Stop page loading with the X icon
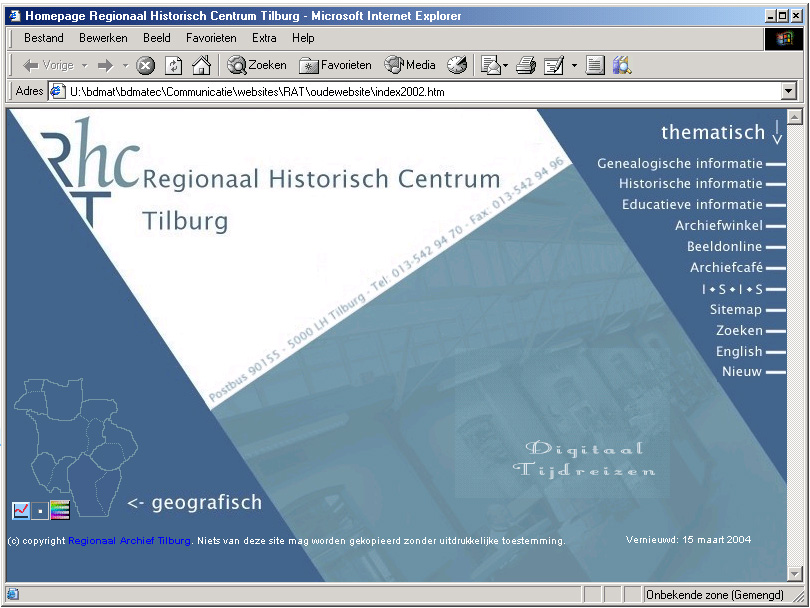The width and height of the screenshot is (810, 608). click(146, 66)
